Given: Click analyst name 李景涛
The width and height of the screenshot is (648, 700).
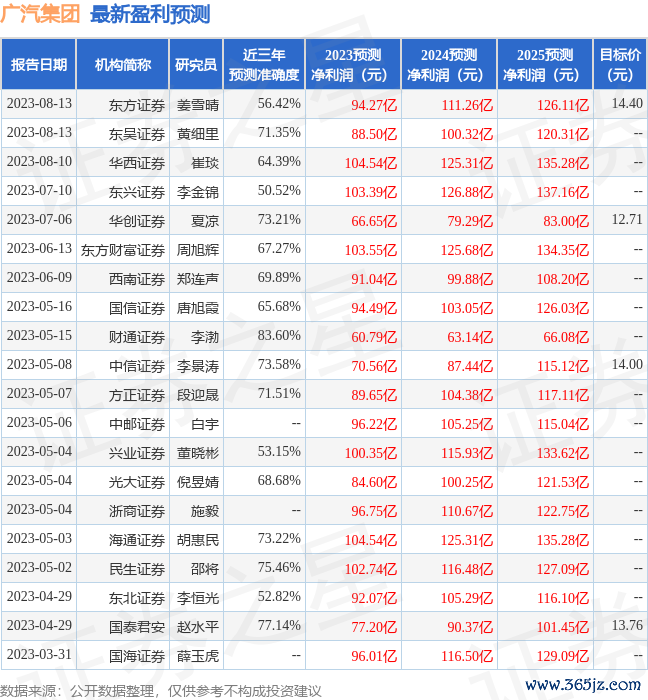Looking at the screenshot, I should coord(198,367).
